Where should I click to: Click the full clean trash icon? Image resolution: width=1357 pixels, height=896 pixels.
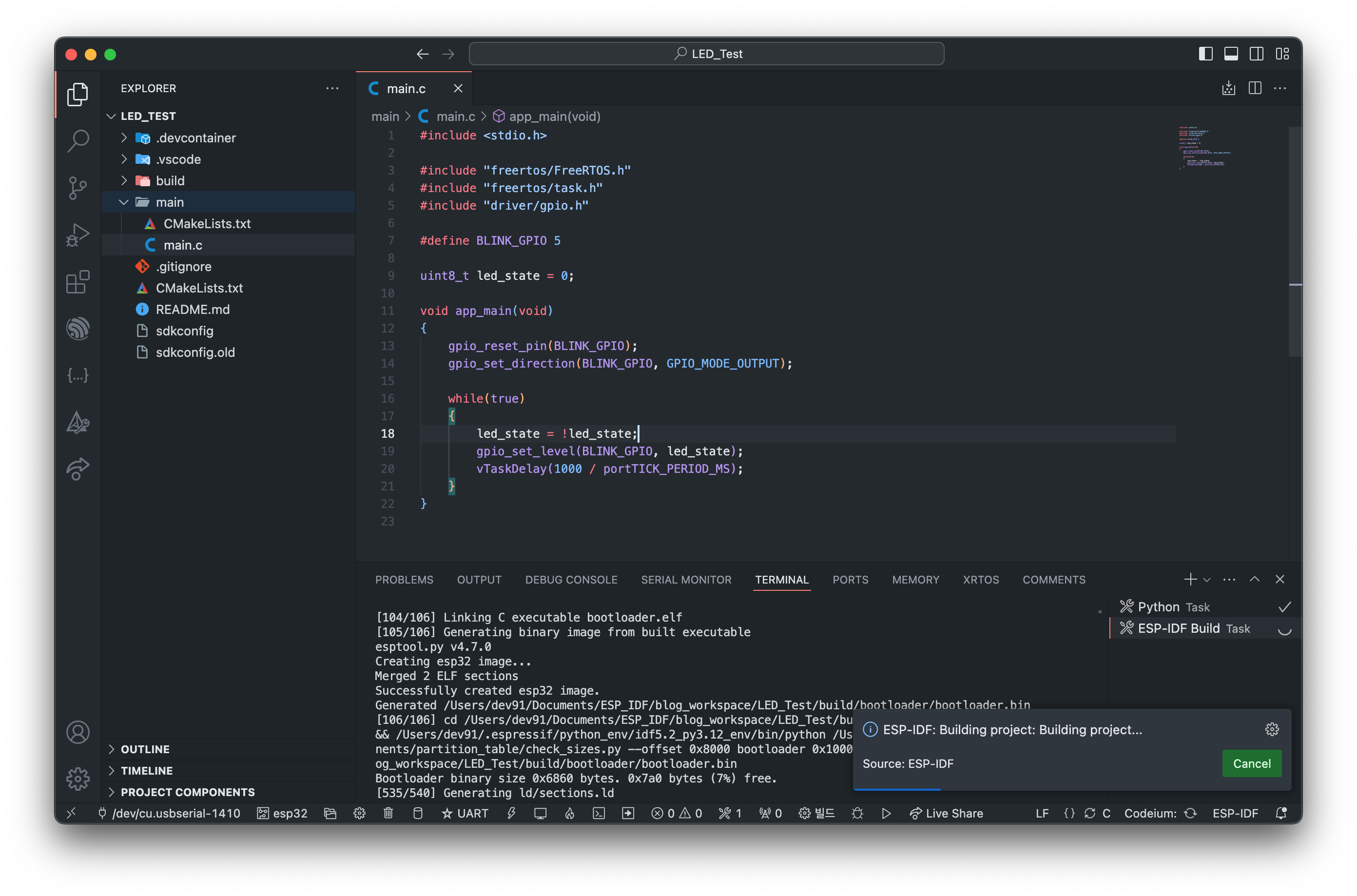coord(388,813)
